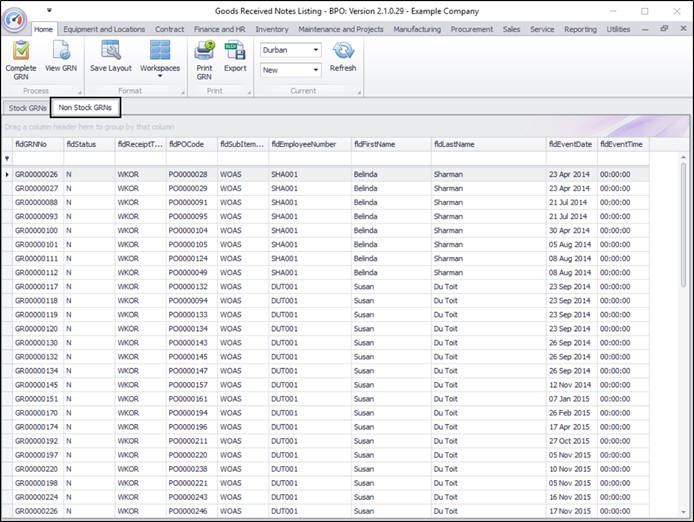Select row GR00000117

(36, 287)
